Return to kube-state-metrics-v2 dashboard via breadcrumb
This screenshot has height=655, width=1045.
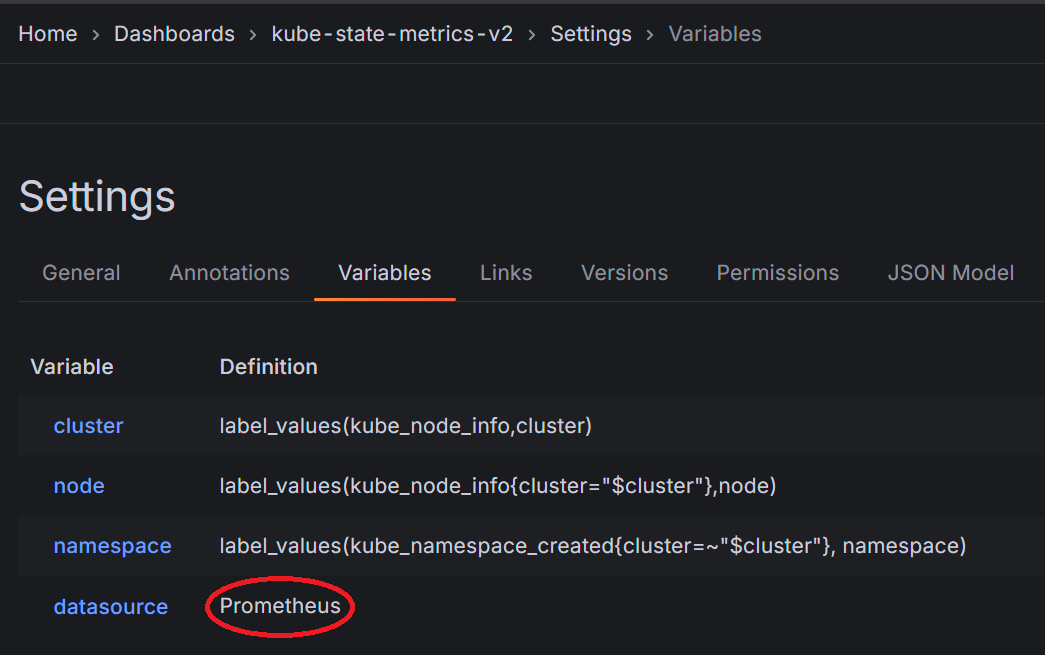(392, 34)
